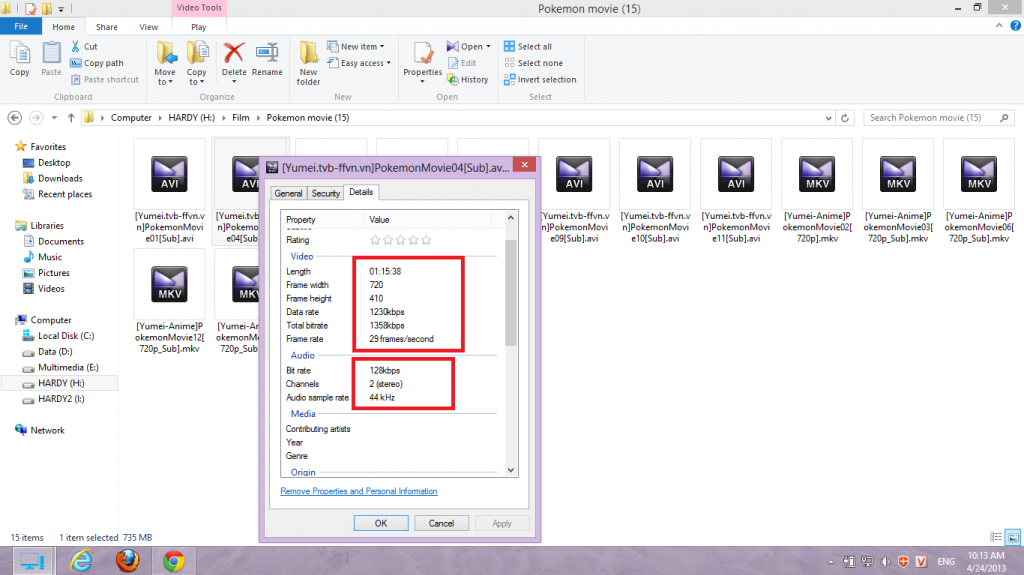Open HARDY2 (I:) drive in sidebar

[61, 399]
